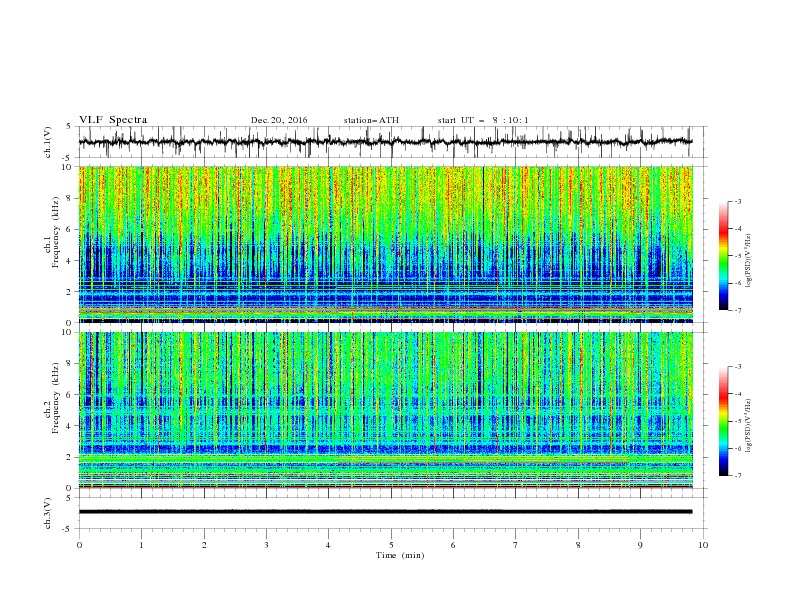Viewport: 792px width, 612px height.
Task: Click time axis tick label "7"
Action: (x=516, y=545)
